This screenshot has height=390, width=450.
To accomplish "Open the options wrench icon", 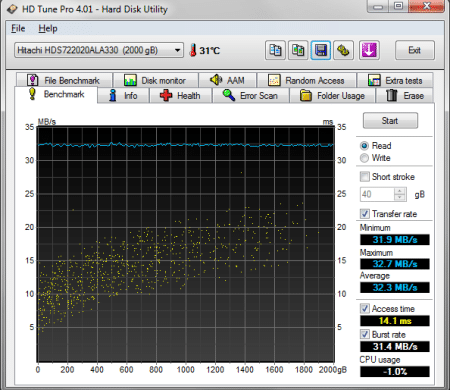I will (x=343, y=50).
